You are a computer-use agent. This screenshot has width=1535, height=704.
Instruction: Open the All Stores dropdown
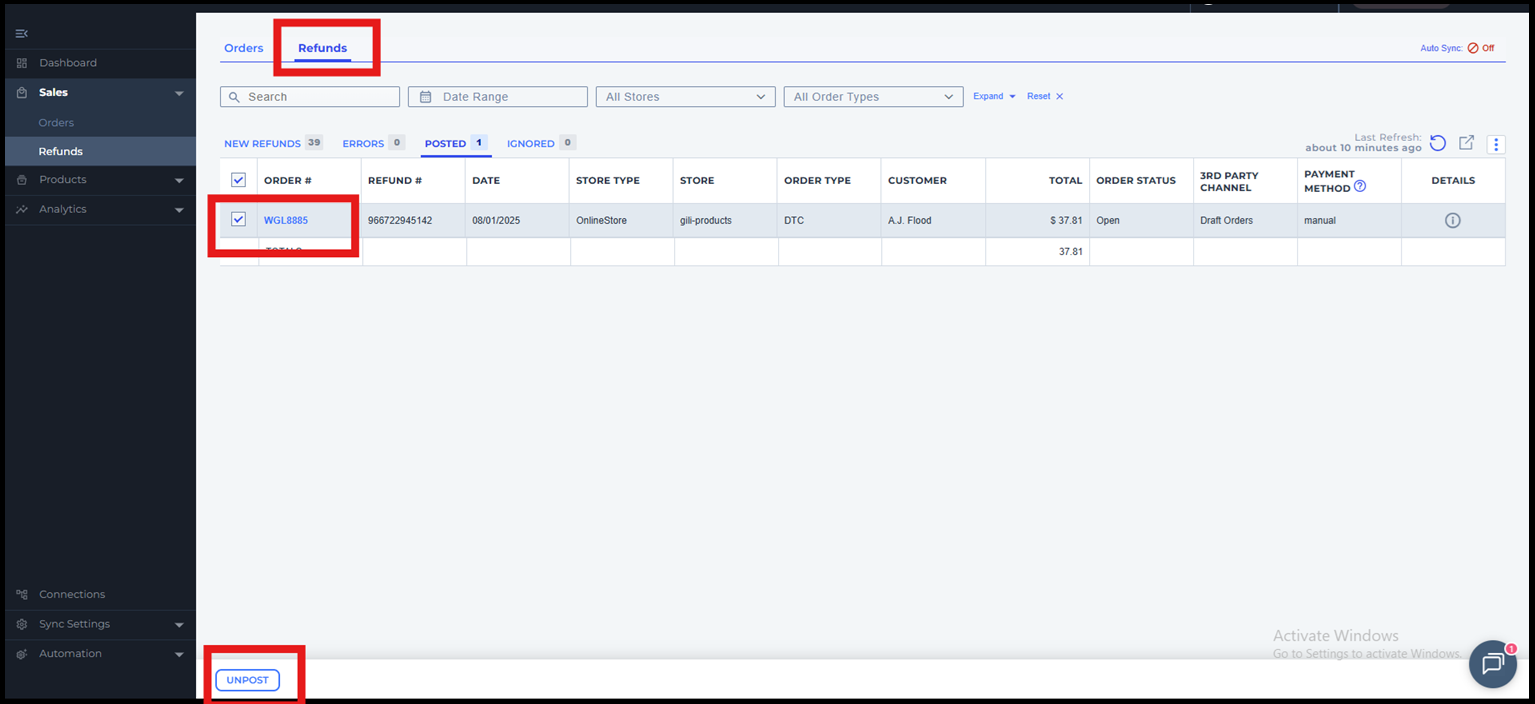[x=685, y=97]
